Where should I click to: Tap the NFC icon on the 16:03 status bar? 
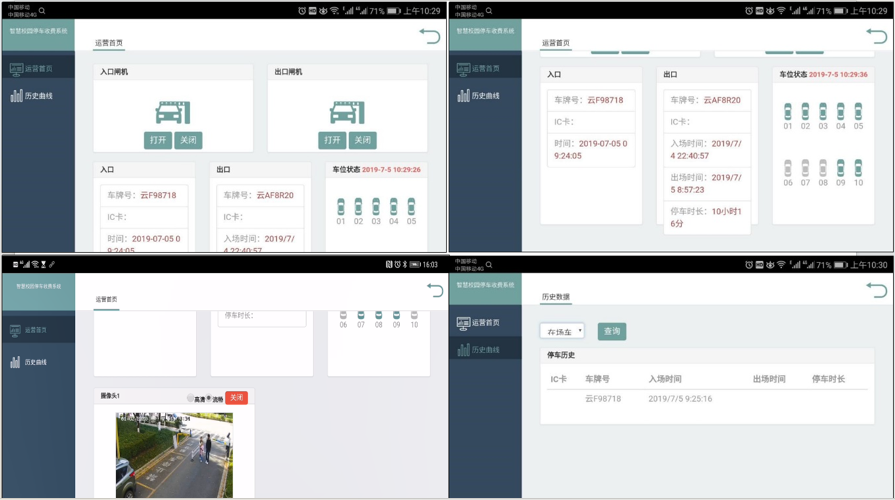389,264
